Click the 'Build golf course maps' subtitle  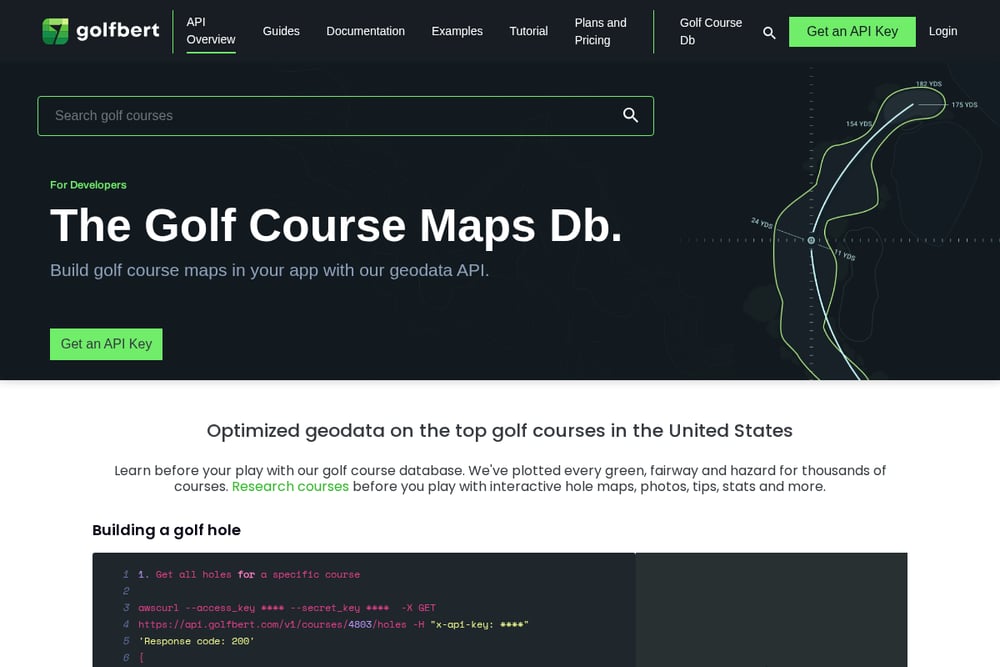click(x=269, y=270)
